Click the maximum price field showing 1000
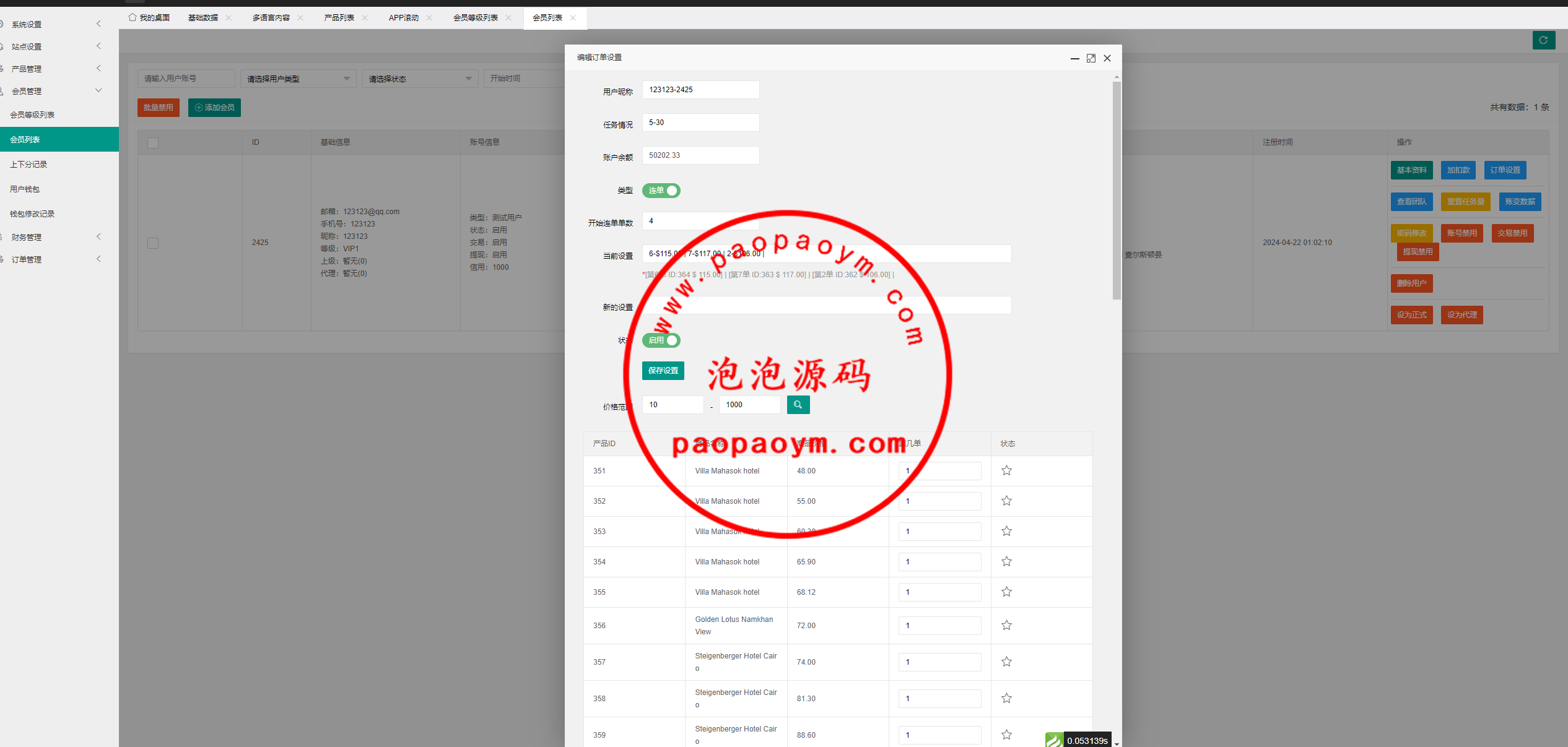1568x747 pixels. (750, 405)
